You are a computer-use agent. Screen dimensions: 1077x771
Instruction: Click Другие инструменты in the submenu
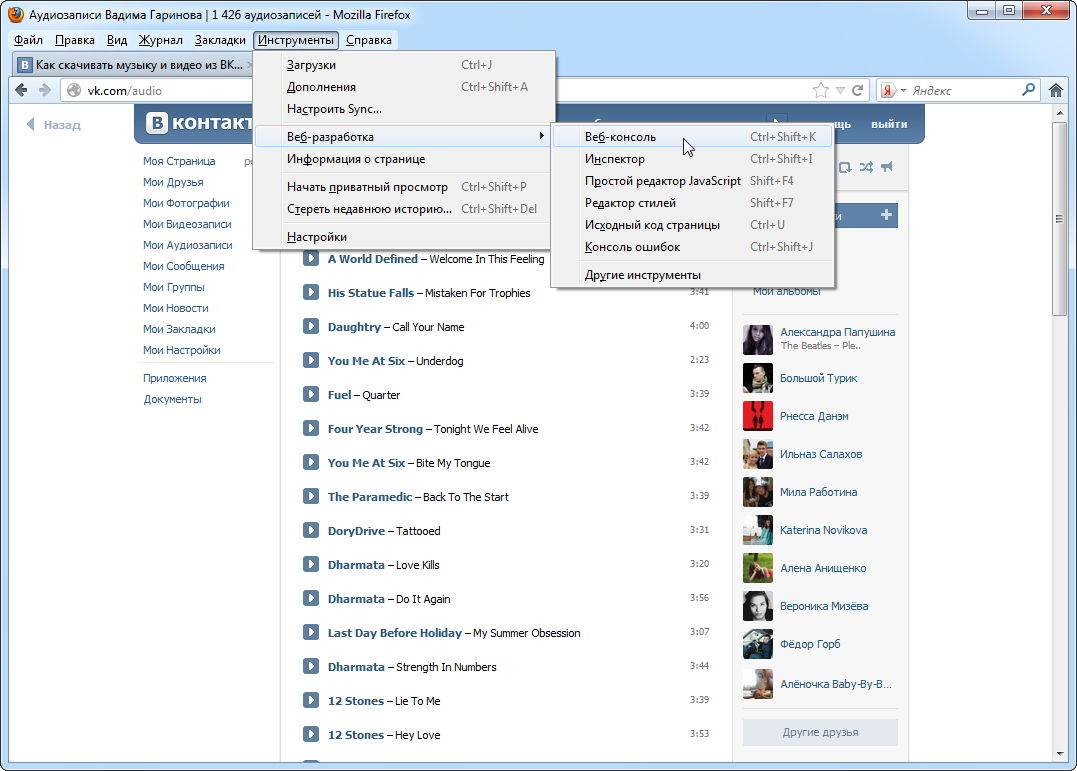point(693,275)
